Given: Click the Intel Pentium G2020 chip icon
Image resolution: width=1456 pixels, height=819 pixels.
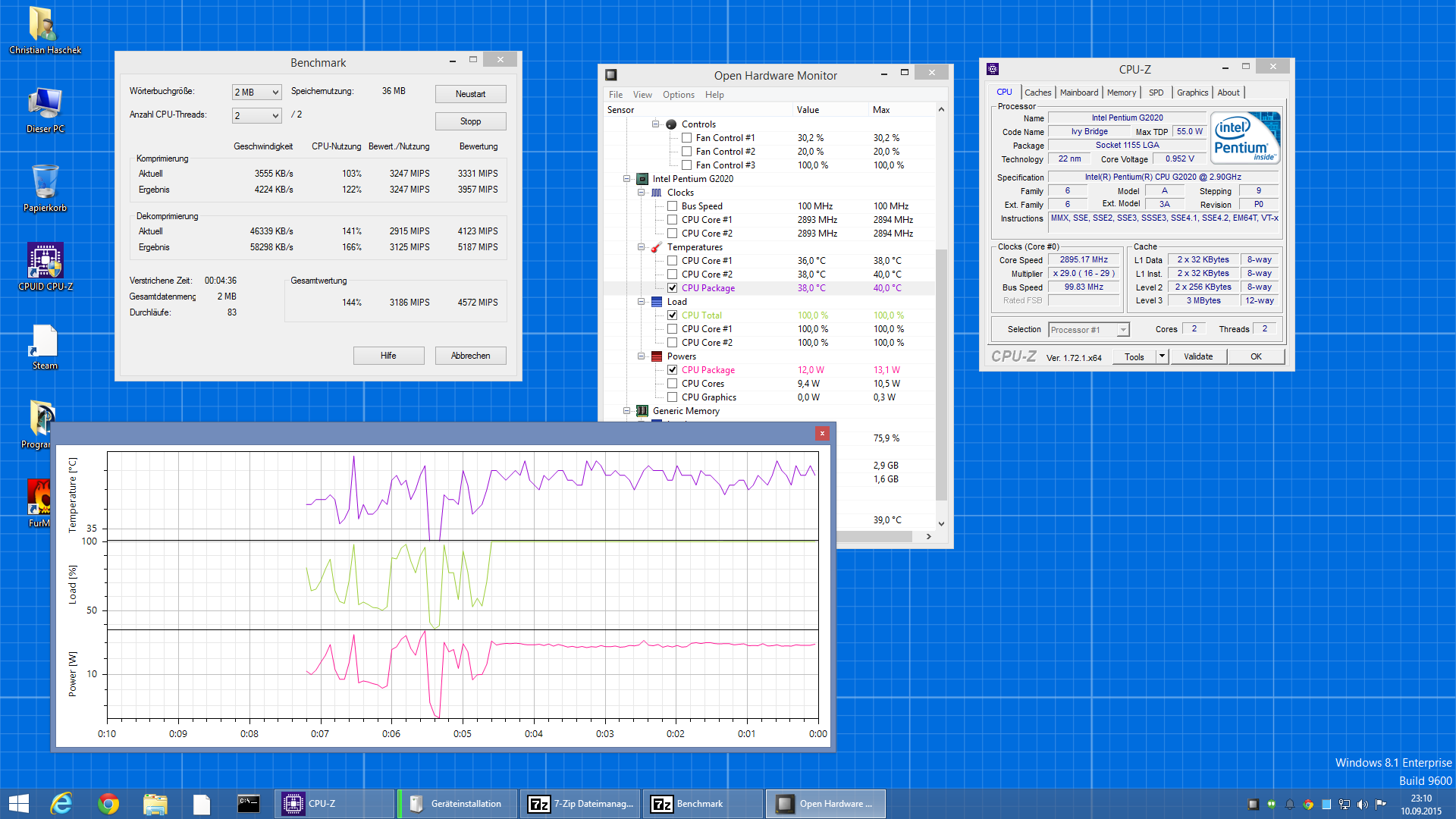Looking at the screenshot, I should pyautogui.click(x=642, y=179).
